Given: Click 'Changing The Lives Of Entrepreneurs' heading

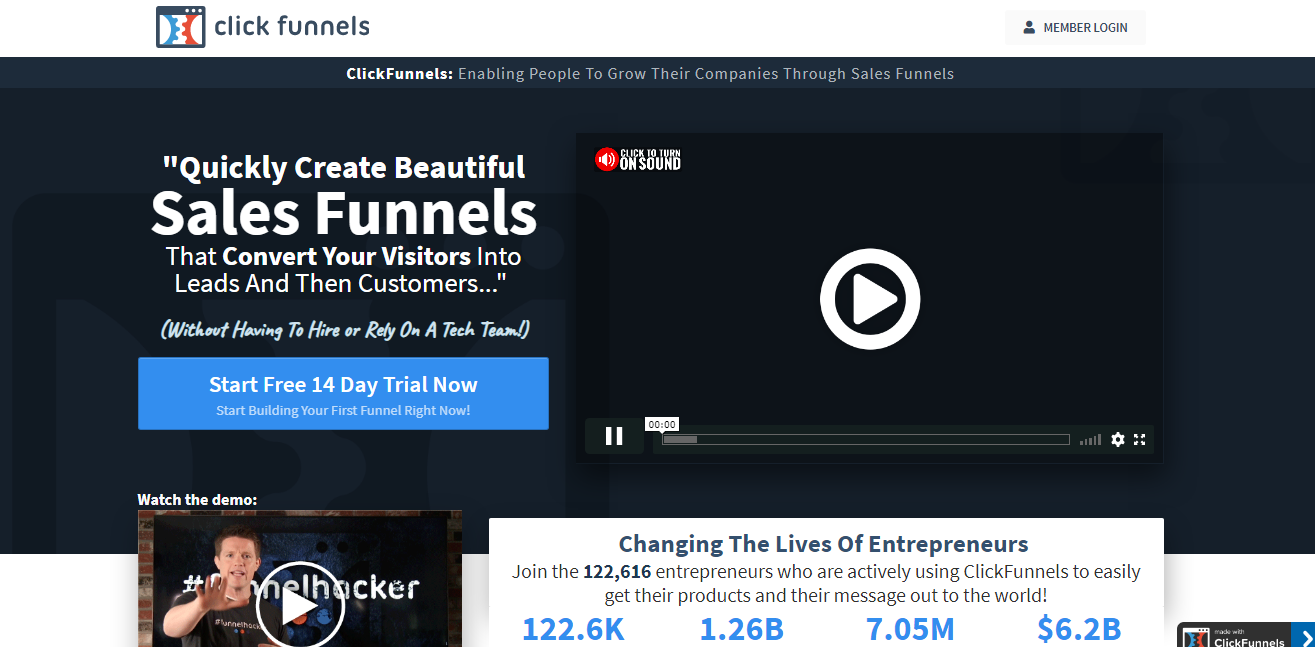Looking at the screenshot, I should pyautogui.click(x=823, y=545).
